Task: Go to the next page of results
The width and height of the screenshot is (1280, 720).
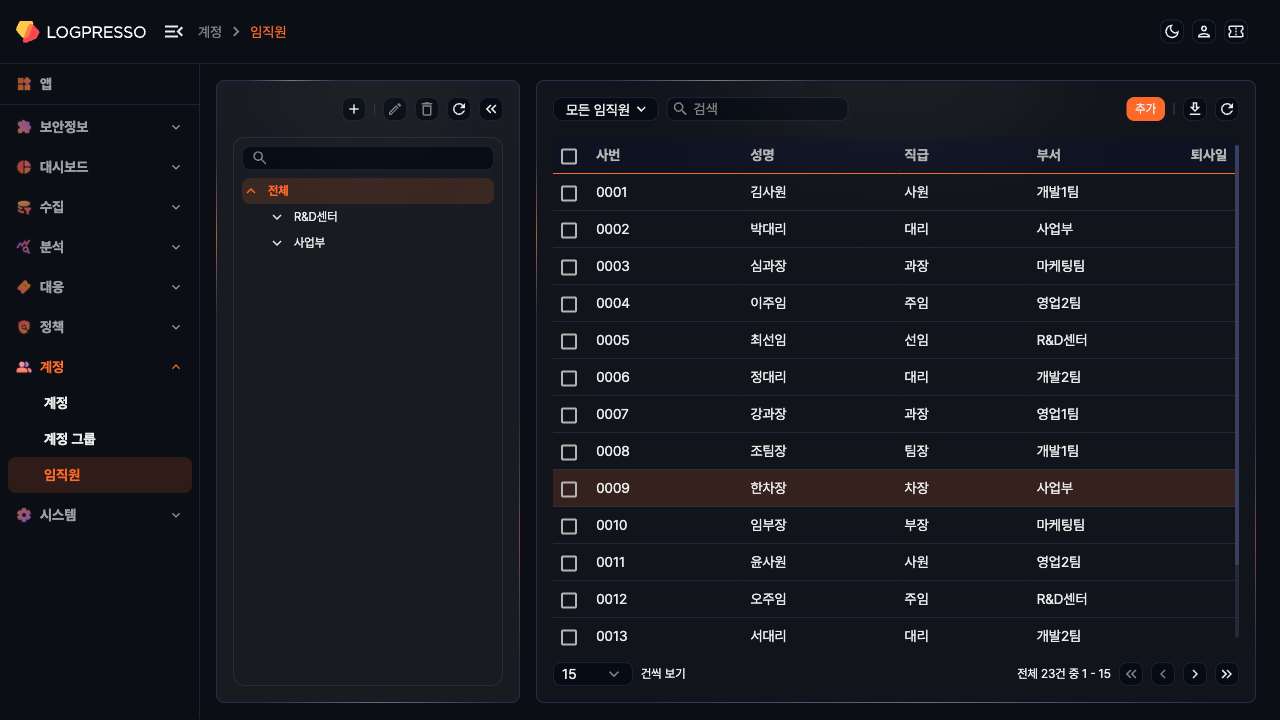Action: point(1194,674)
